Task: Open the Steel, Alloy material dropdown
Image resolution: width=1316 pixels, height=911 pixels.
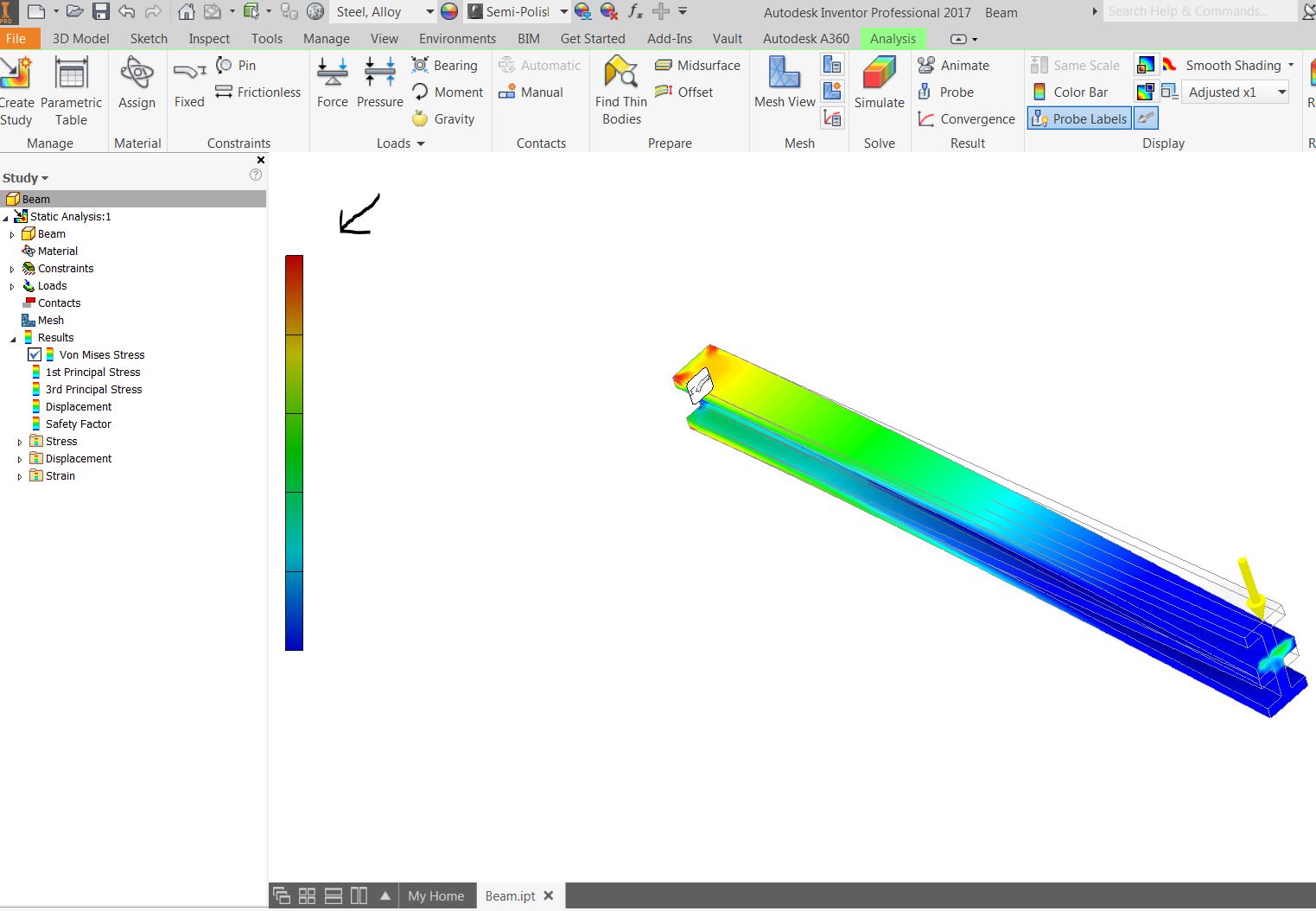Action: [x=429, y=12]
